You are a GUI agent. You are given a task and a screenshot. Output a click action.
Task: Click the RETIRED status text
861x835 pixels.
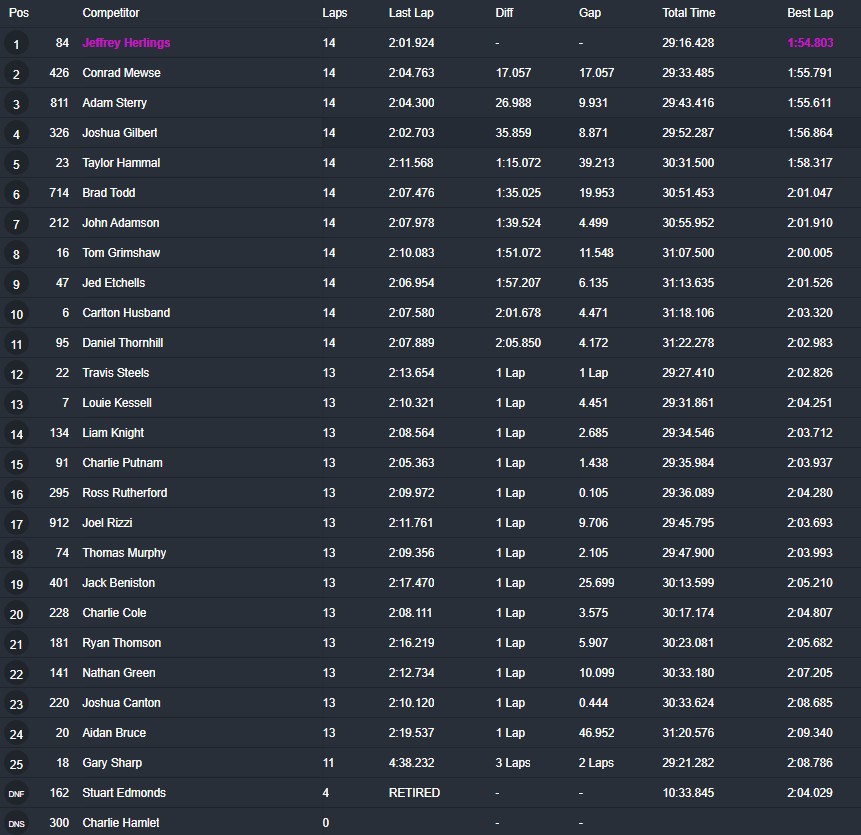(x=415, y=793)
